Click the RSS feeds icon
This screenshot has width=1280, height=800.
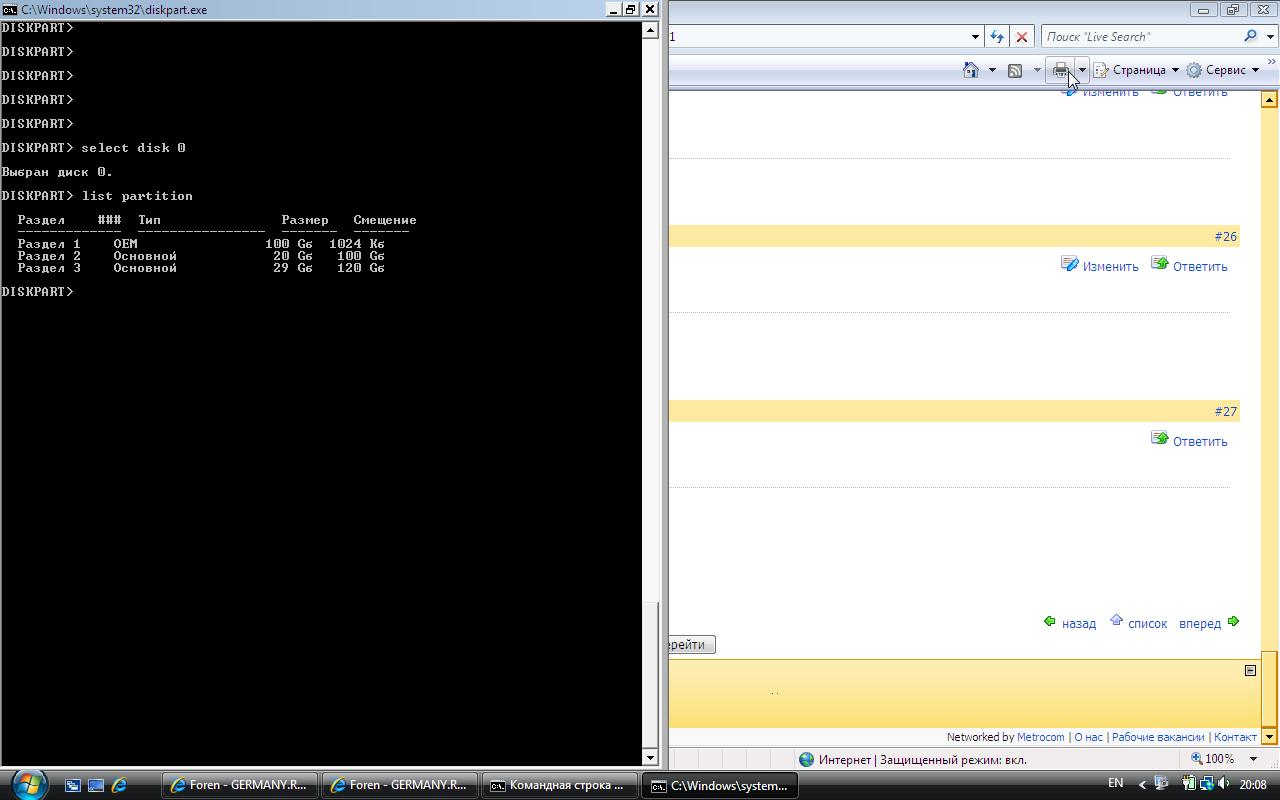1015,70
